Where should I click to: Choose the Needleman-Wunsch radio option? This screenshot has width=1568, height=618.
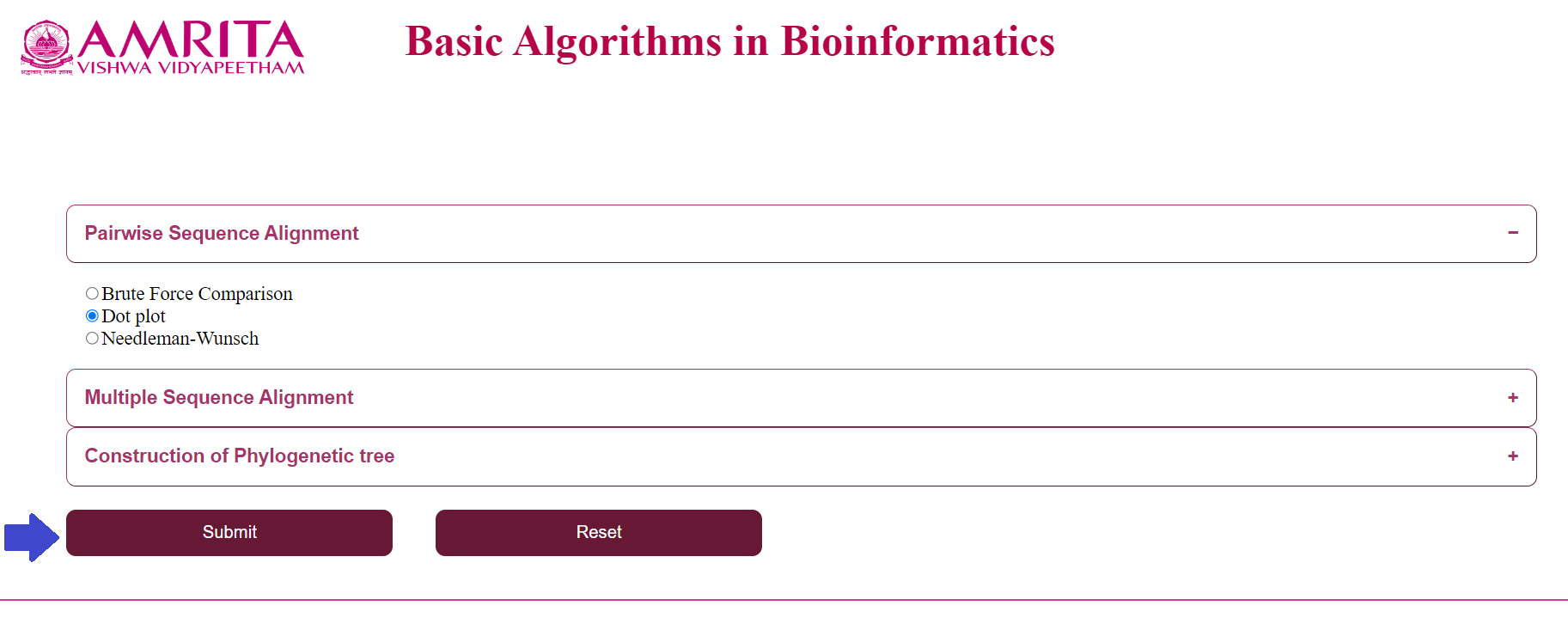coord(92,339)
